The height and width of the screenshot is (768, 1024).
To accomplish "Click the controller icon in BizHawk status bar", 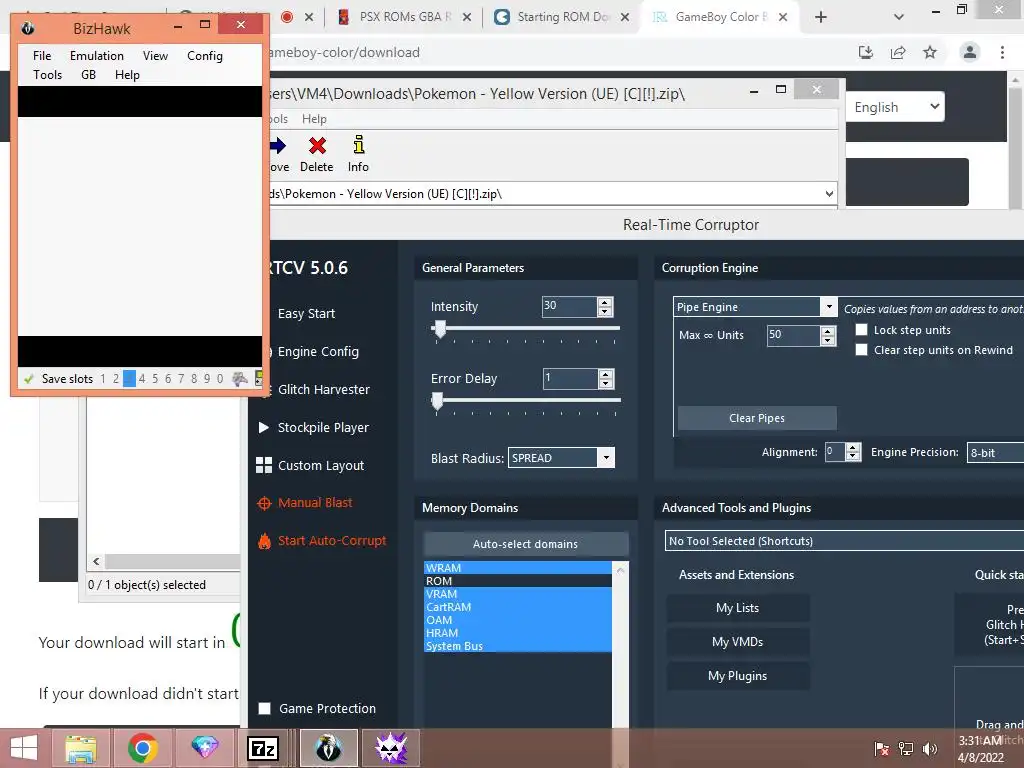I will pos(240,379).
